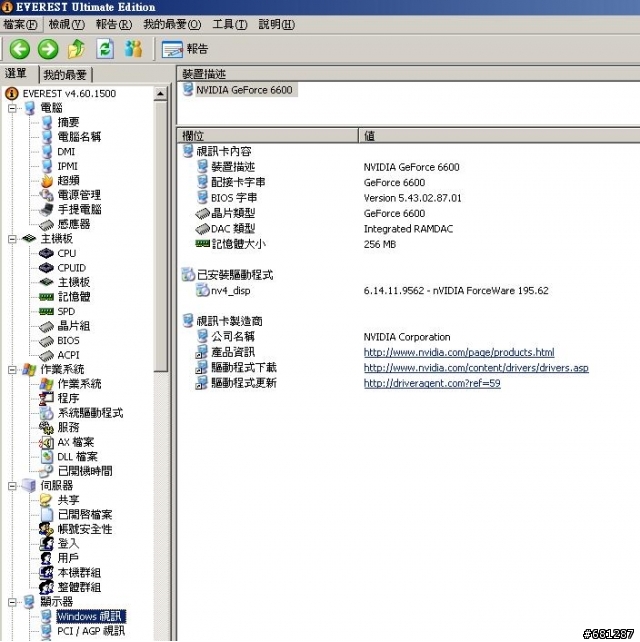Click the 電源管理 power icon

click(x=47, y=195)
